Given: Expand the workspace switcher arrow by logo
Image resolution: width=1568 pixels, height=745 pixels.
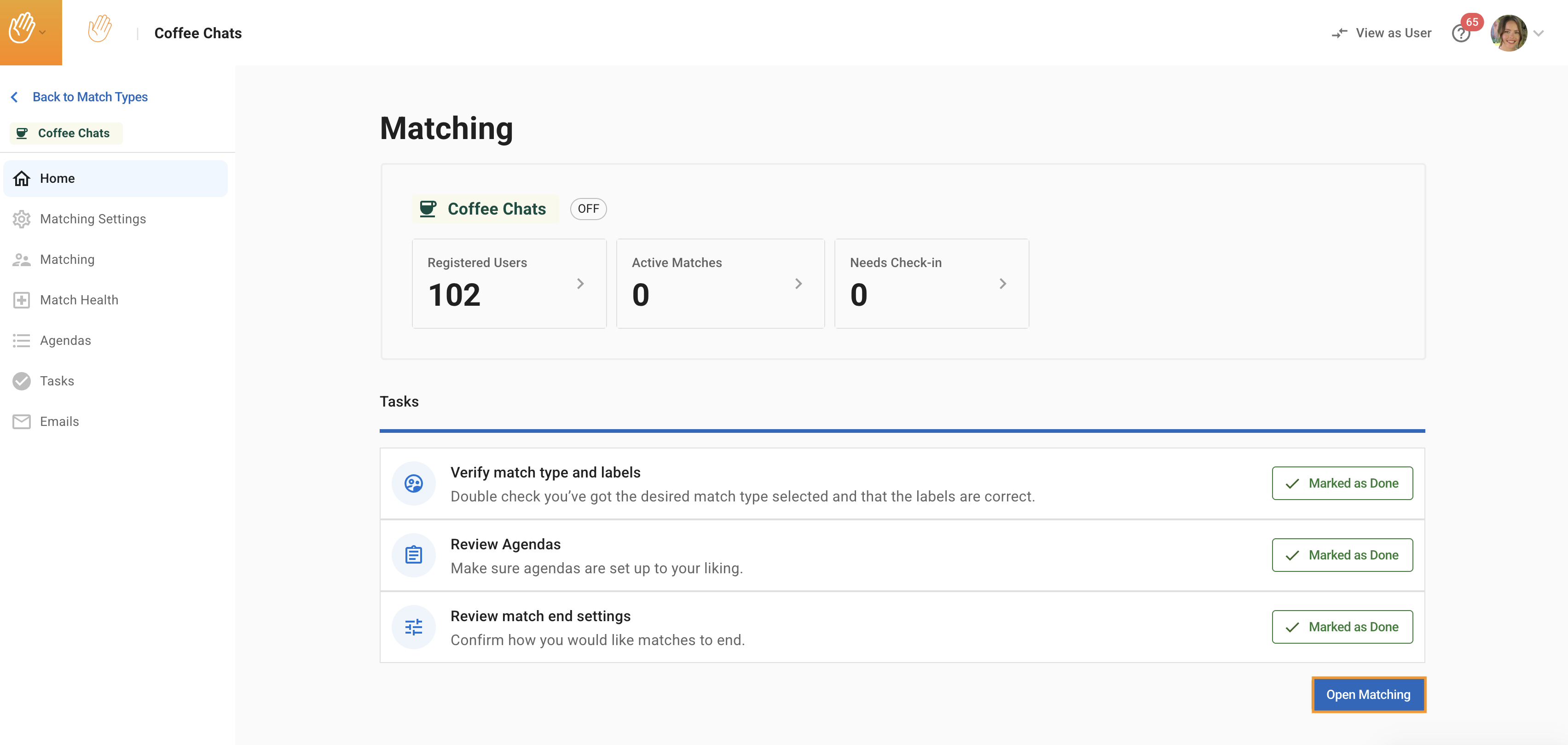Looking at the screenshot, I should [43, 32].
